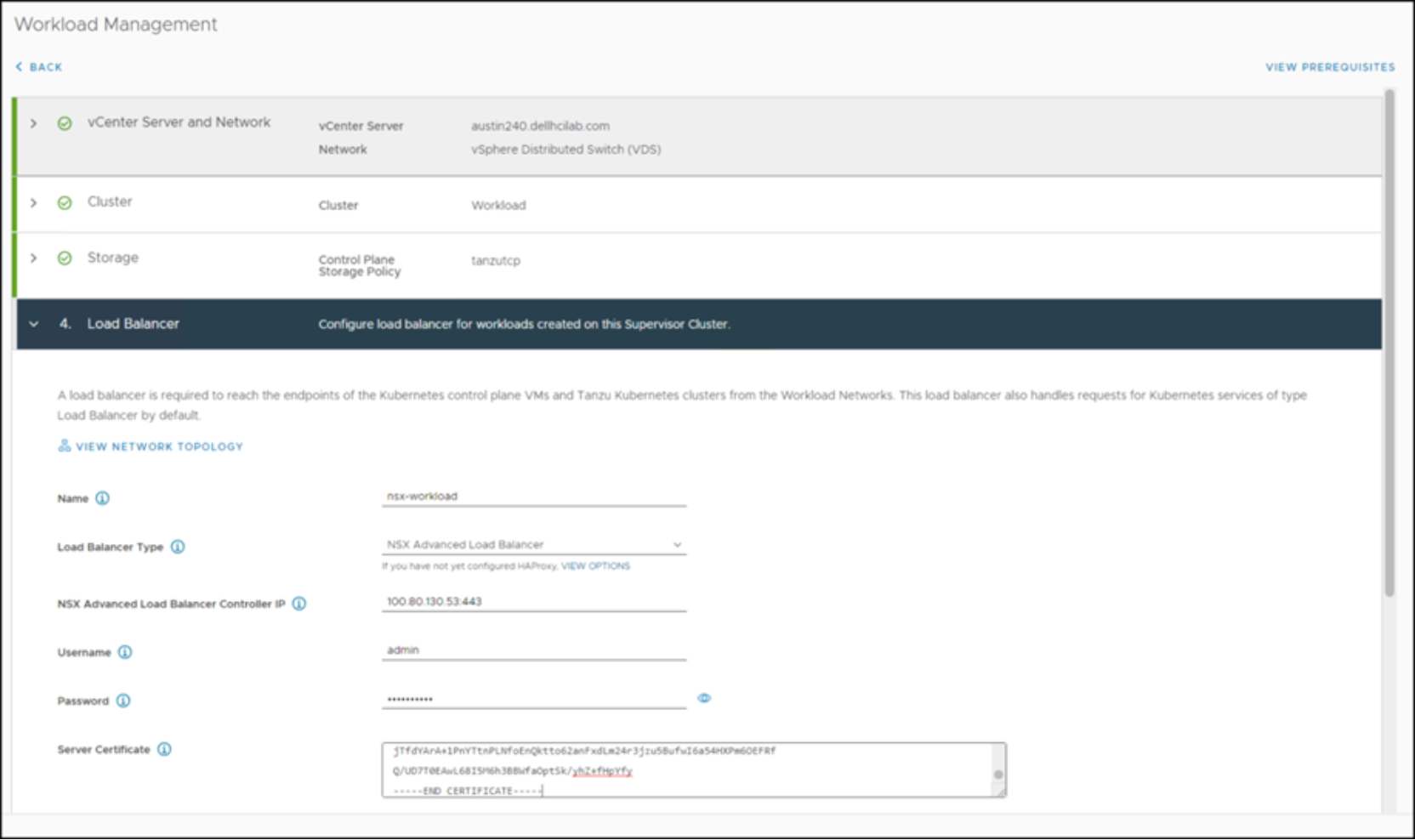Open VIEW OPTIONS link for HAProxy
Viewport: 1415px width, 840px height.
pyautogui.click(x=595, y=566)
